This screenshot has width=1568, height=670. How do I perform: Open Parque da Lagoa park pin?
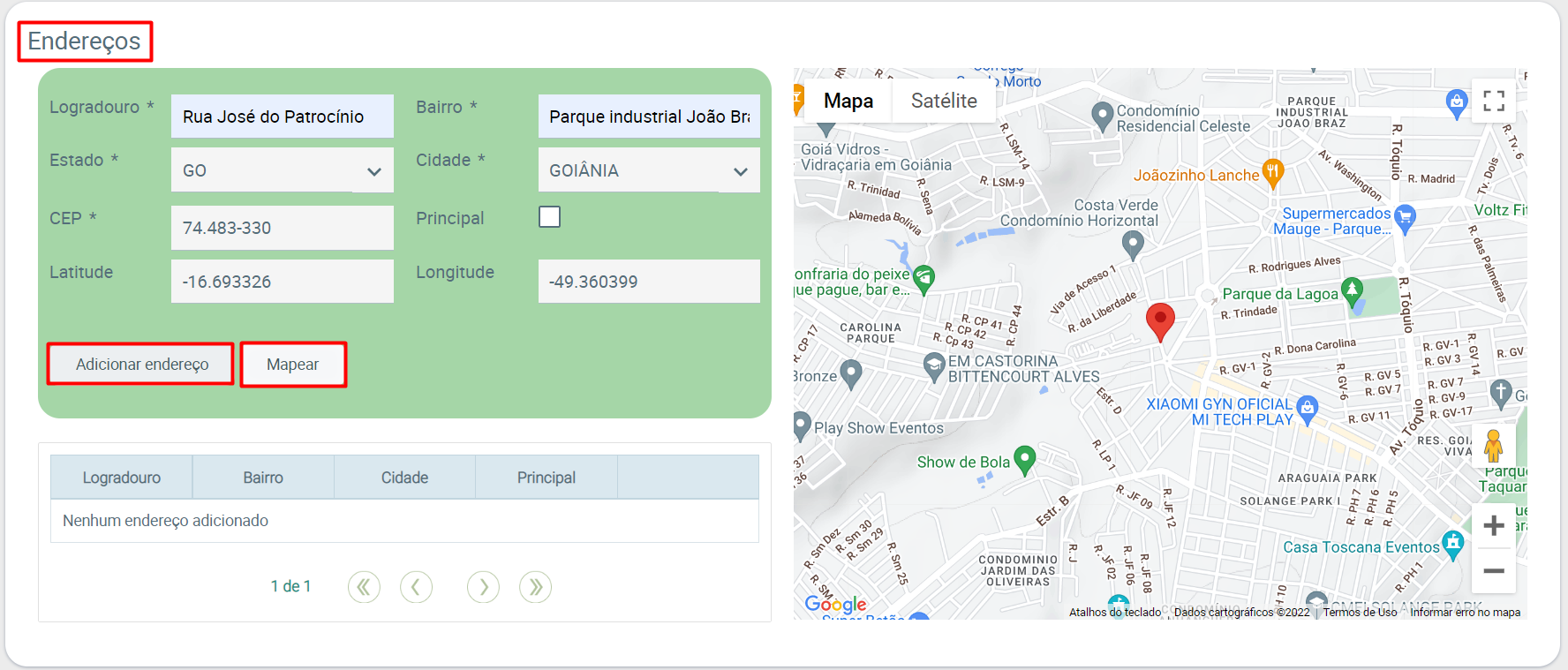1352,291
